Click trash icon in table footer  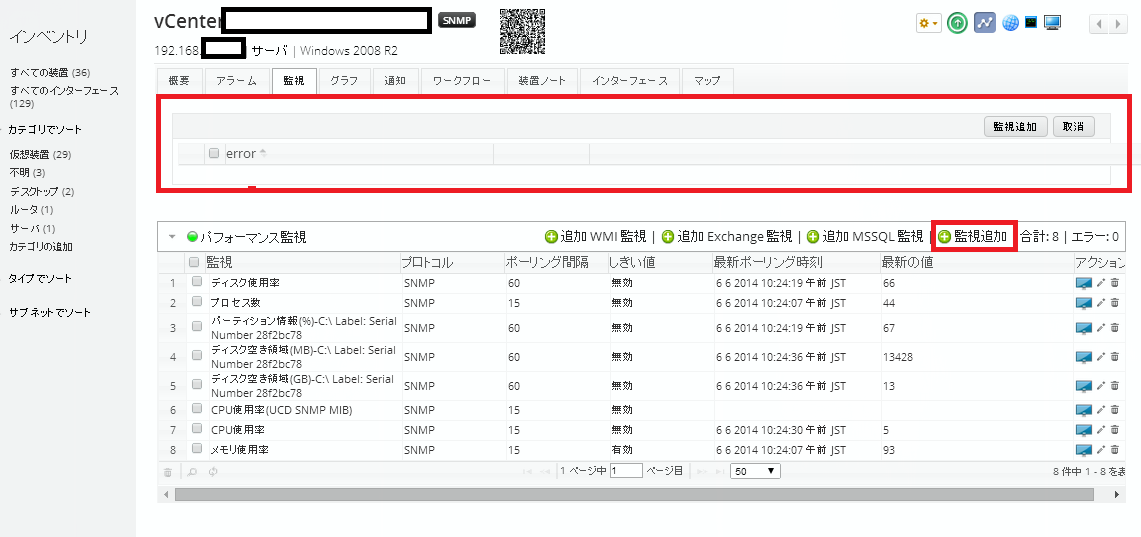pos(167,472)
